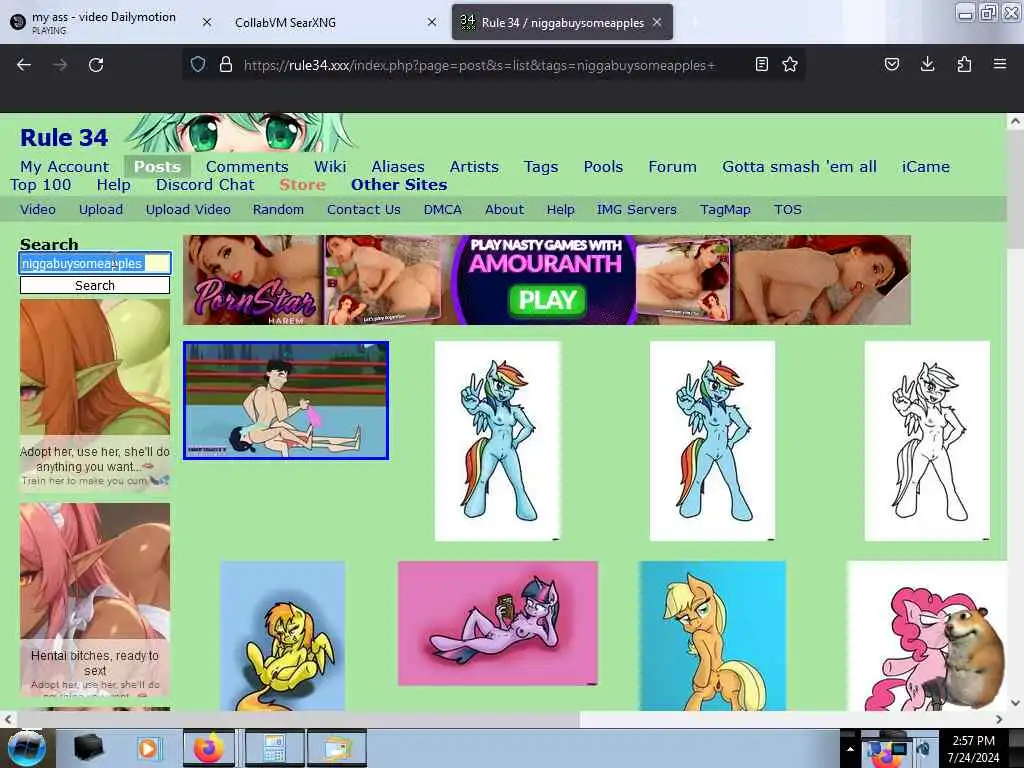Click the address bar URL field
Image resolution: width=1024 pixels, height=768 pixels.
[480, 65]
